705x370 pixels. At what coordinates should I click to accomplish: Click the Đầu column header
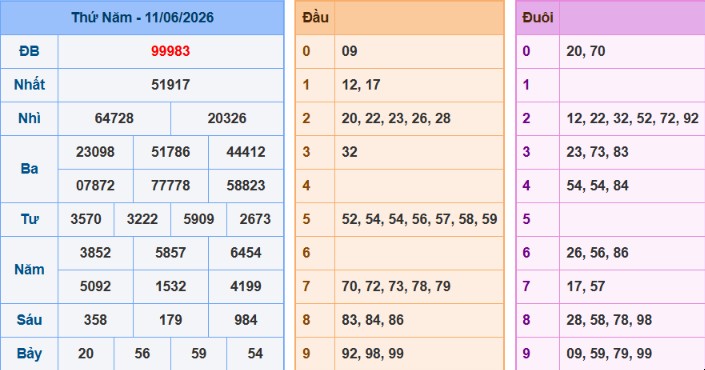pyautogui.click(x=315, y=18)
